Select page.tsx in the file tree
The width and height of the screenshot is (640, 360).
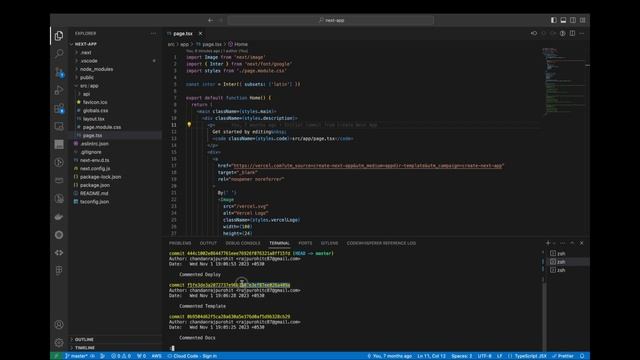pos(92,136)
